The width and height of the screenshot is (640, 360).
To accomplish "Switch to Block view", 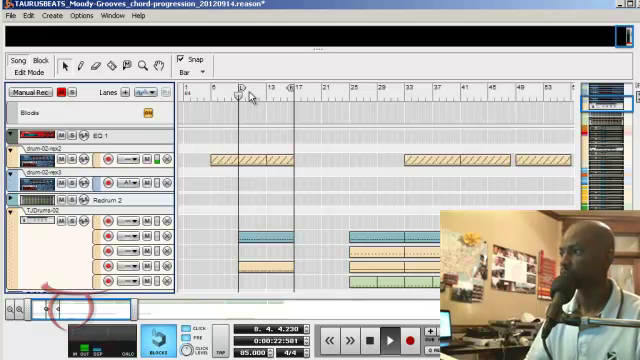I will coord(41,60).
